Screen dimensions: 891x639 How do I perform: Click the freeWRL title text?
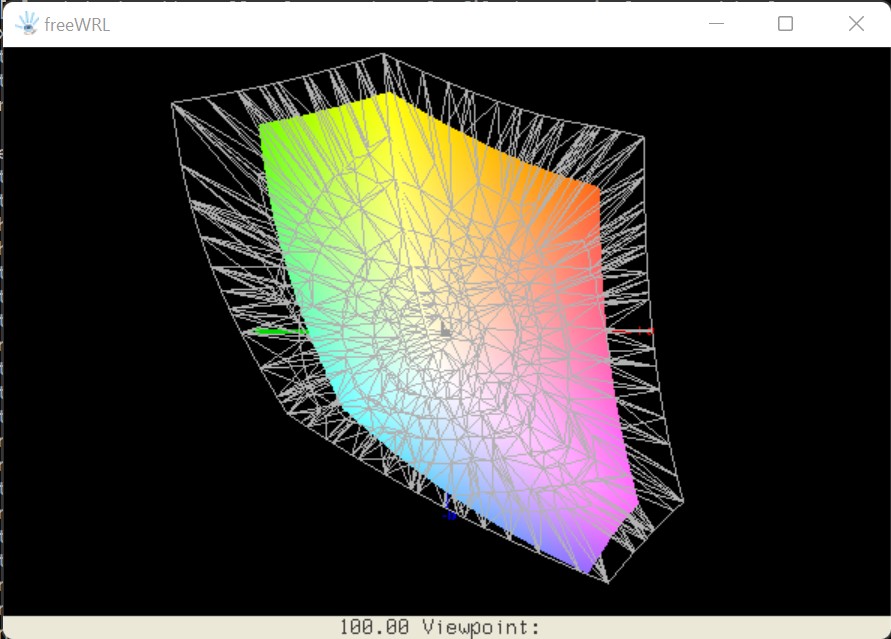77,25
